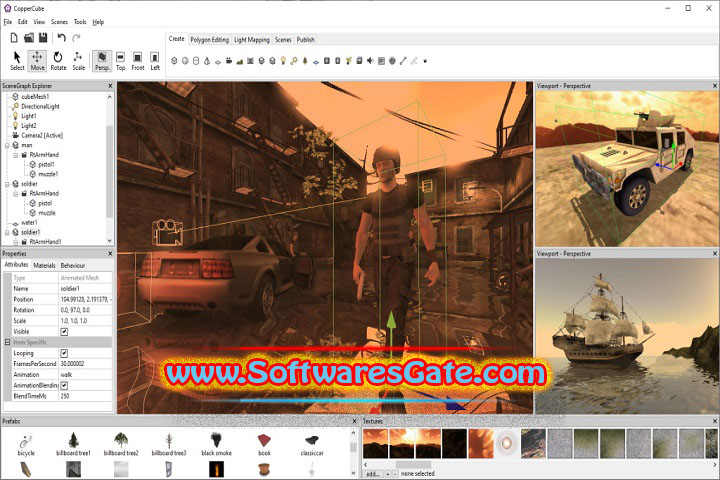Create a terrain with mountains icon
The height and width of the screenshot is (480, 720).
239,61
